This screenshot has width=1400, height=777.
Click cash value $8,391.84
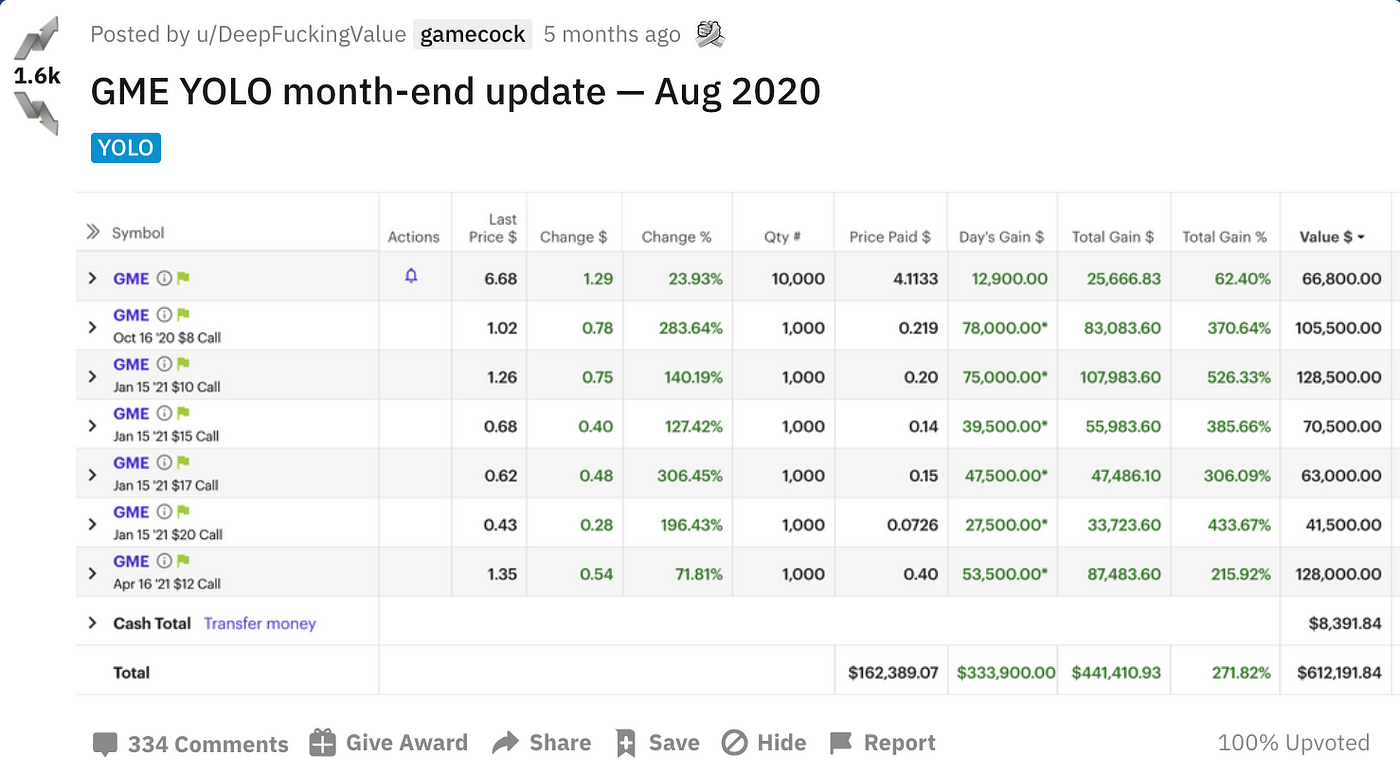coord(1345,623)
